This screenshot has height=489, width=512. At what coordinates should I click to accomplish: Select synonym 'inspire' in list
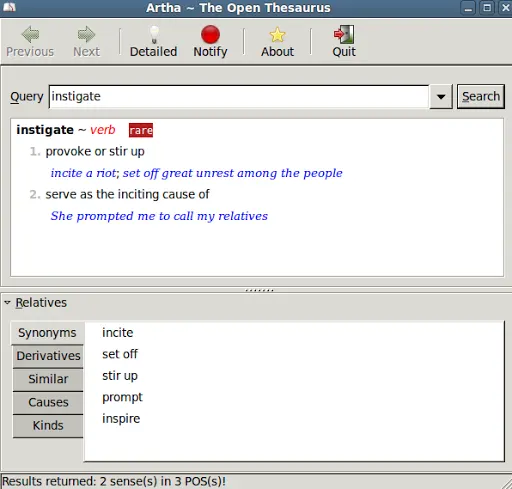point(121,419)
